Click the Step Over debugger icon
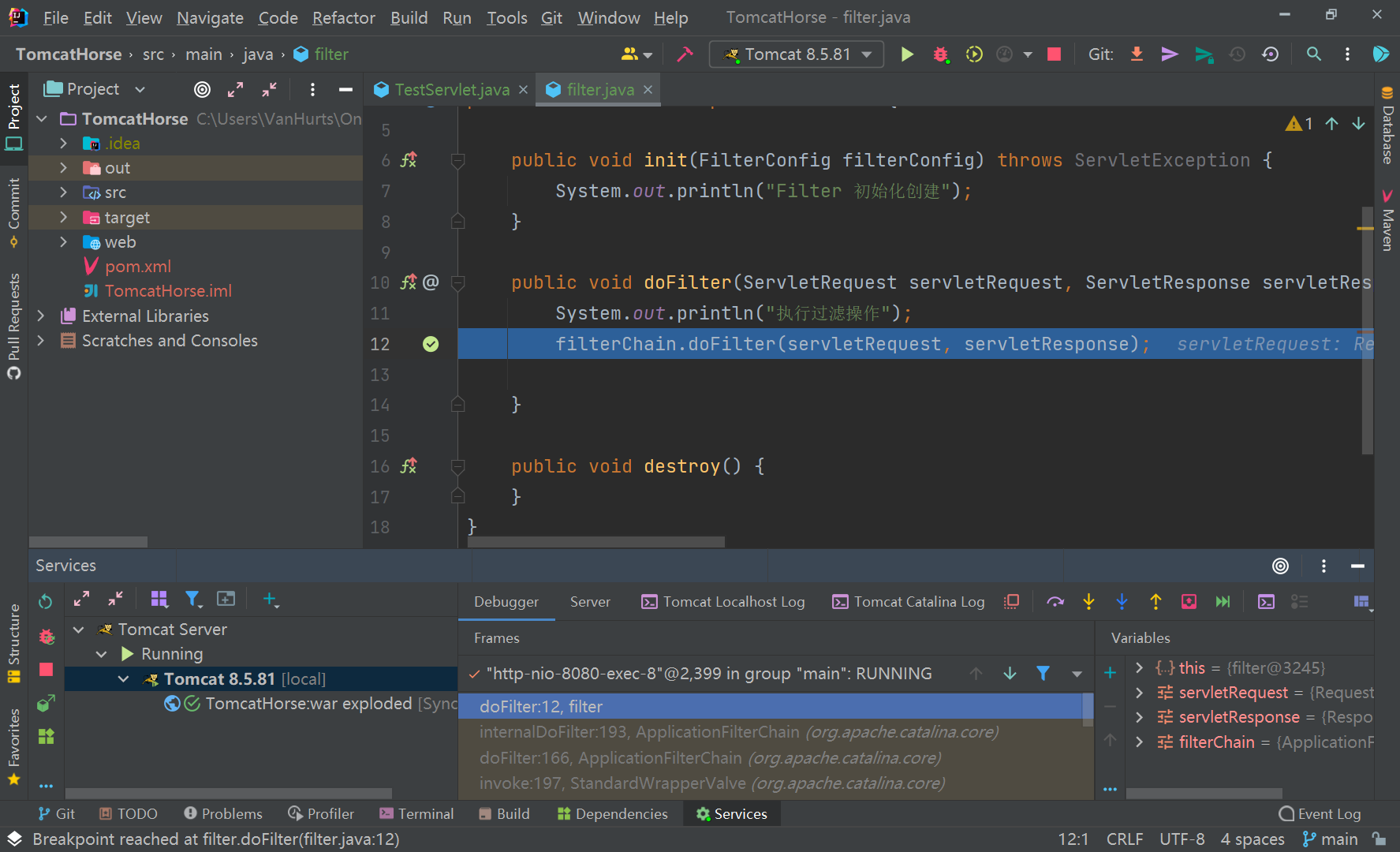Screen dimensions: 1400x852 (x=1055, y=601)
